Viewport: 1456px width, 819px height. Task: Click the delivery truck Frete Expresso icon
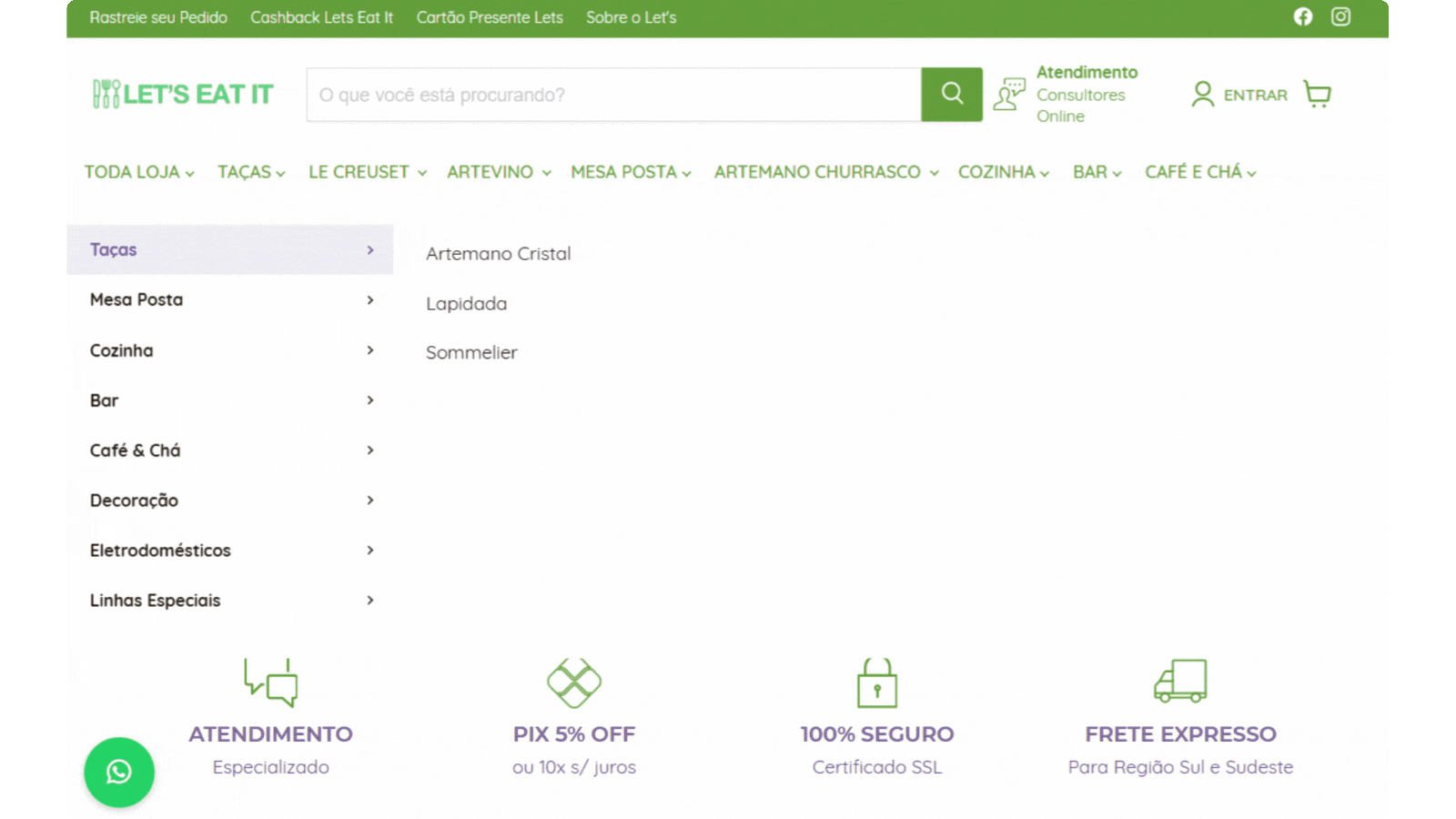[1180, 681]
